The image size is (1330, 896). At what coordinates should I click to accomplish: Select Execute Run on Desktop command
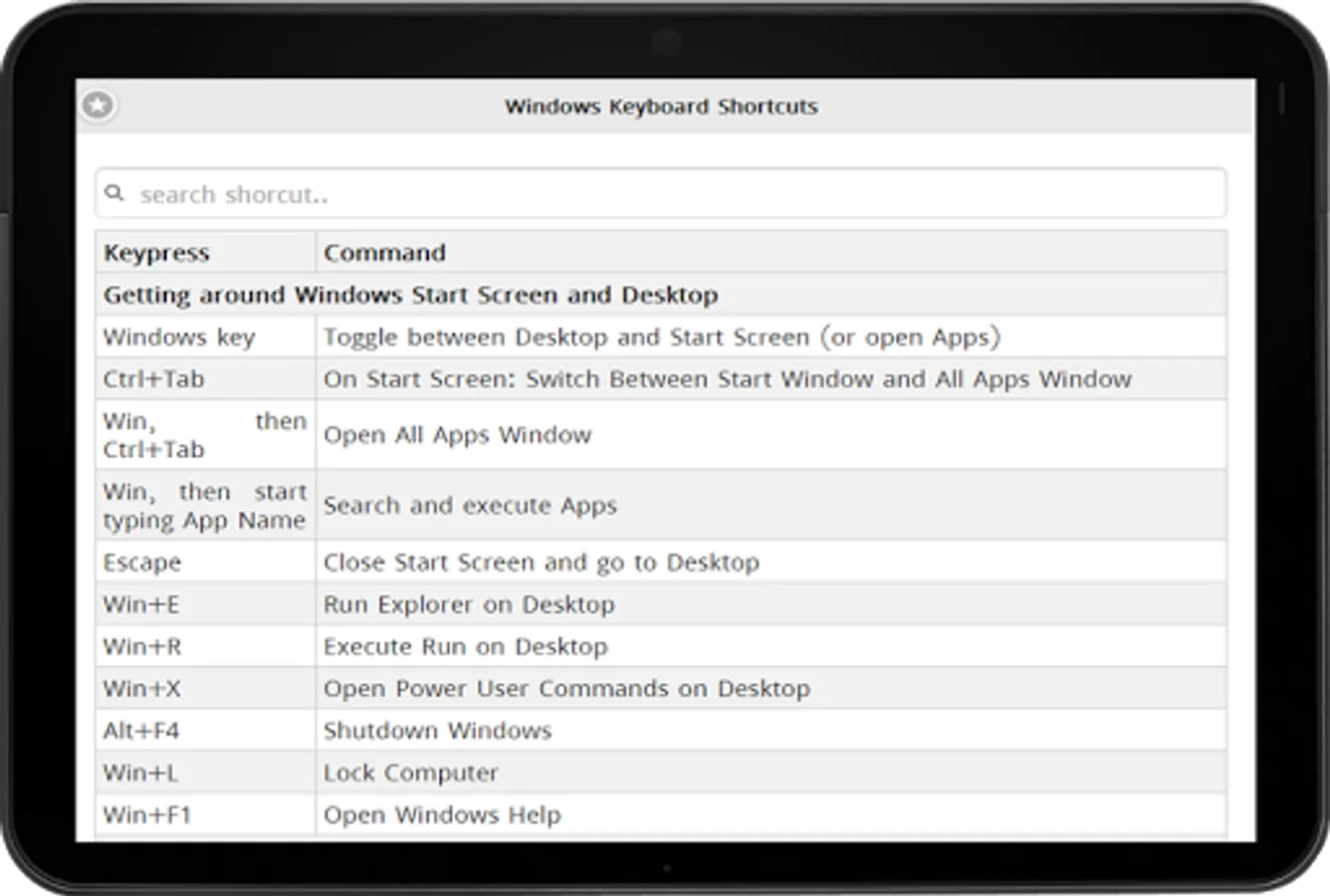pos(772,646)
